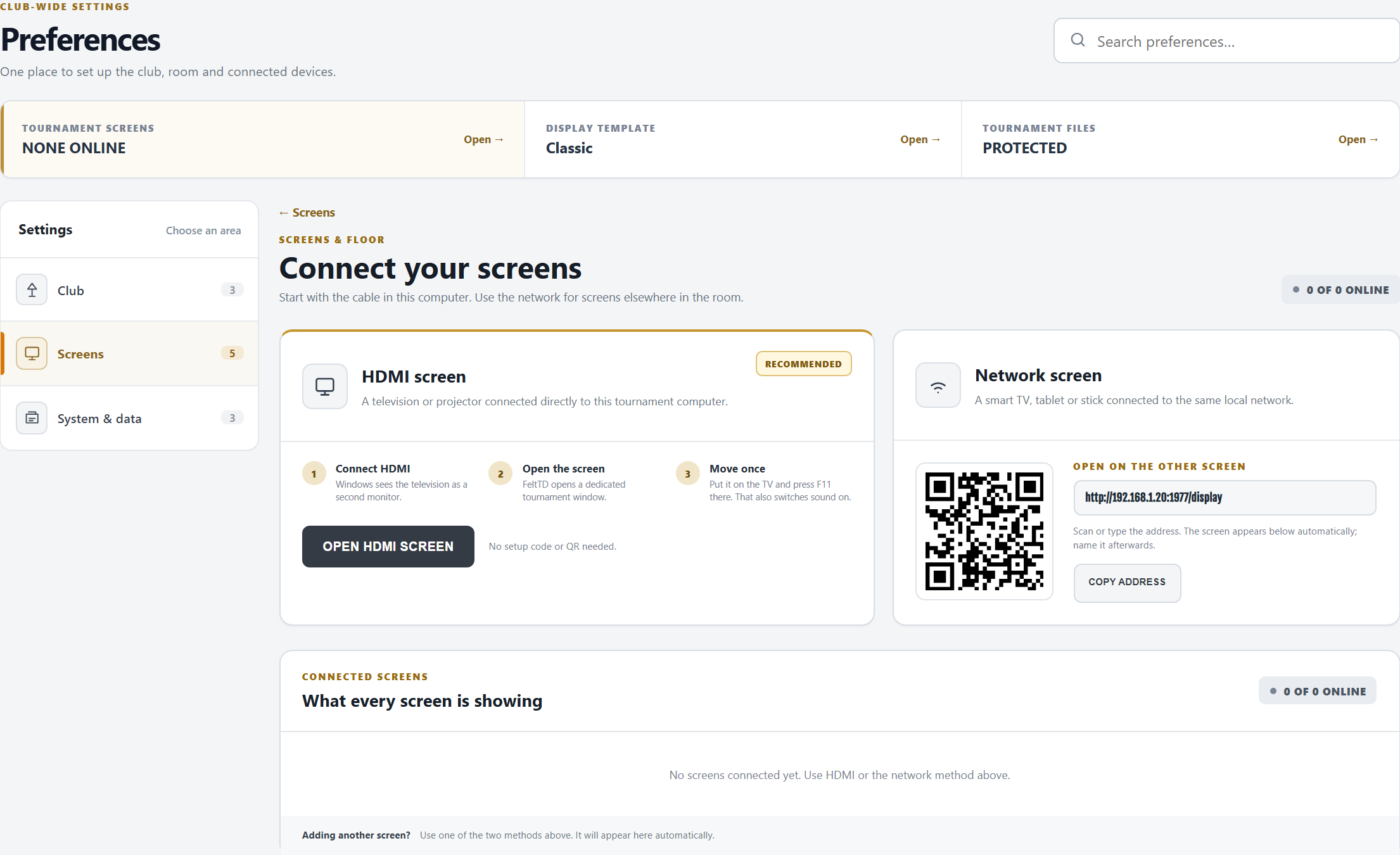
Task: Click the Copy Address button
Action: pyautogui.click(x=1127, y=583)
